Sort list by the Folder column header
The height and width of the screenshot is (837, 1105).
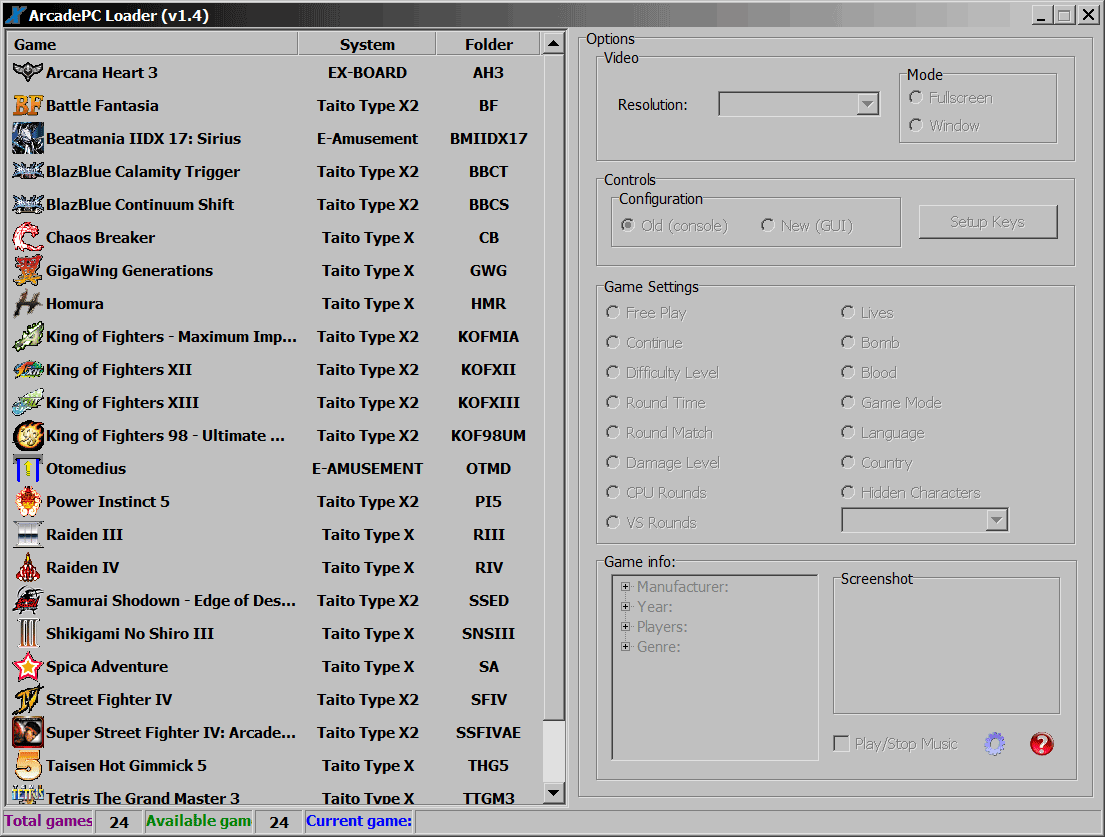488,44
